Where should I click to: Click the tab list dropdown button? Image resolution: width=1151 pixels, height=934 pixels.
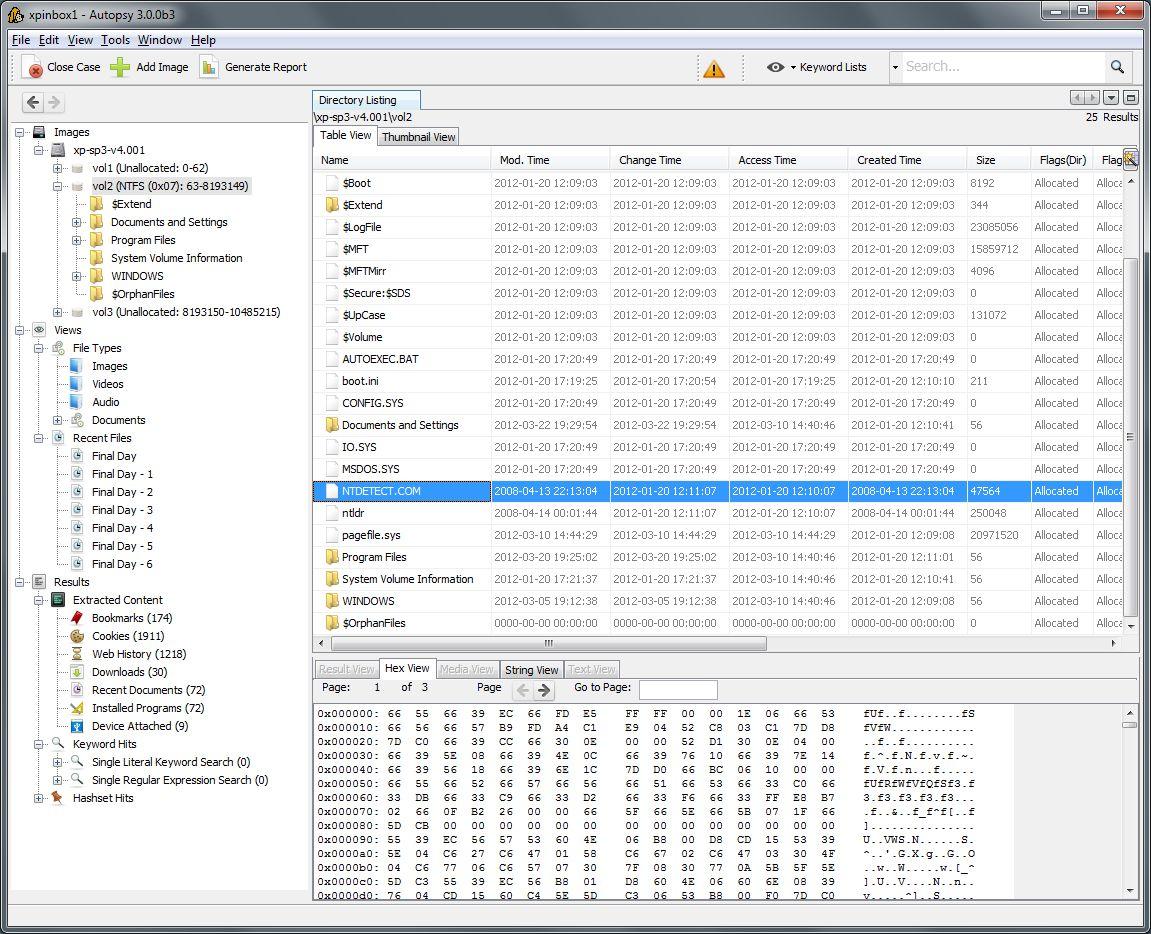pos(1111,98)
